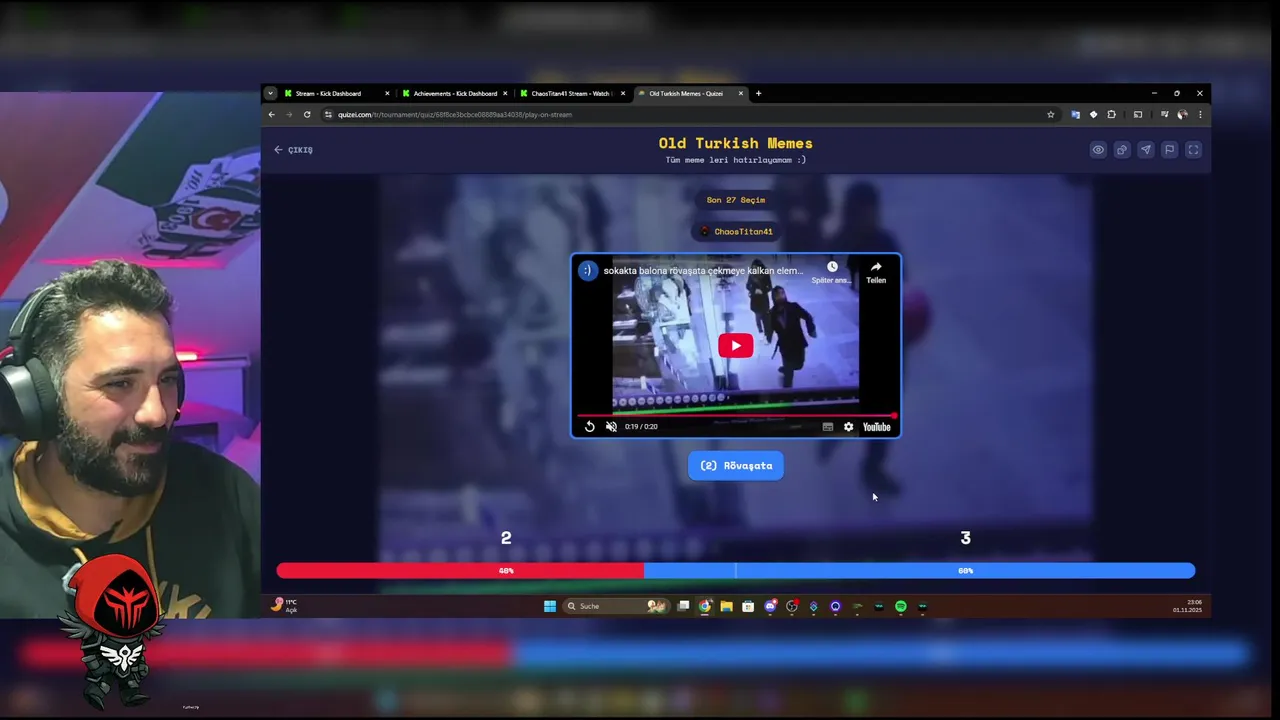Click the paper-plane send icon in quiz header
Image resolution: width=1280 pixels, height=720 pixels.
click(x=1146, y=150)
